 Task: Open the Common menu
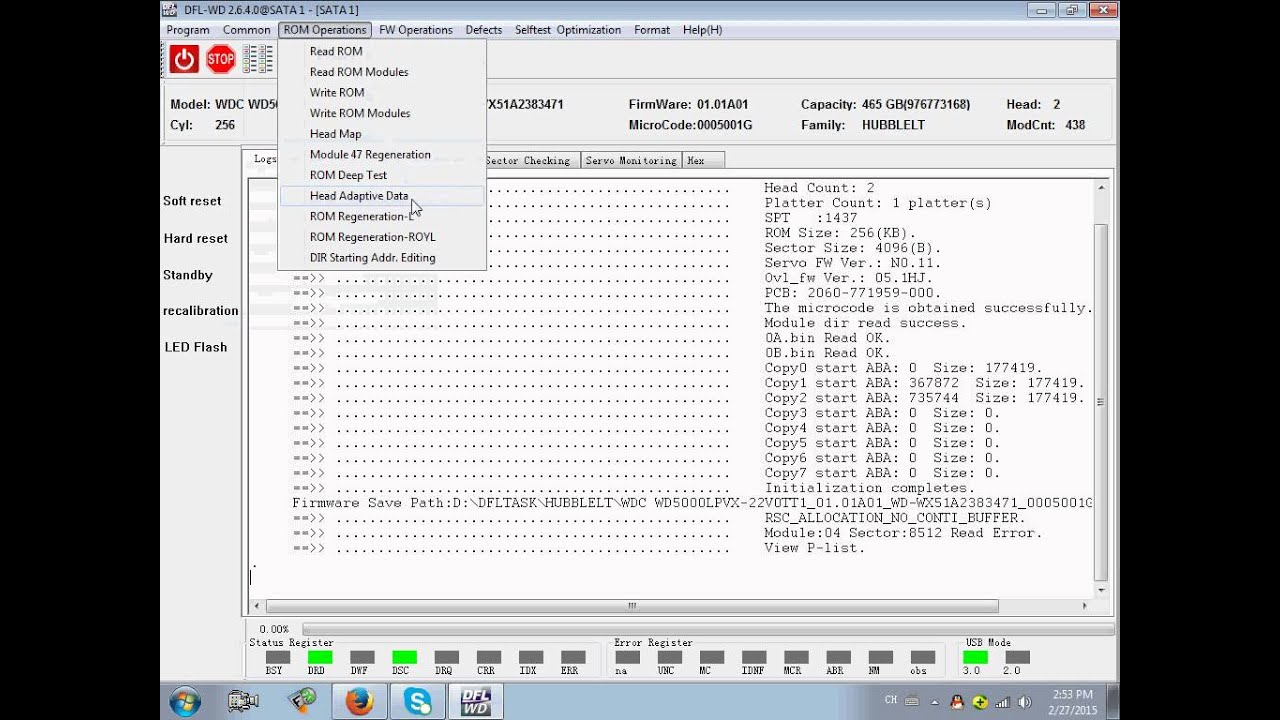tap(247, 30)
